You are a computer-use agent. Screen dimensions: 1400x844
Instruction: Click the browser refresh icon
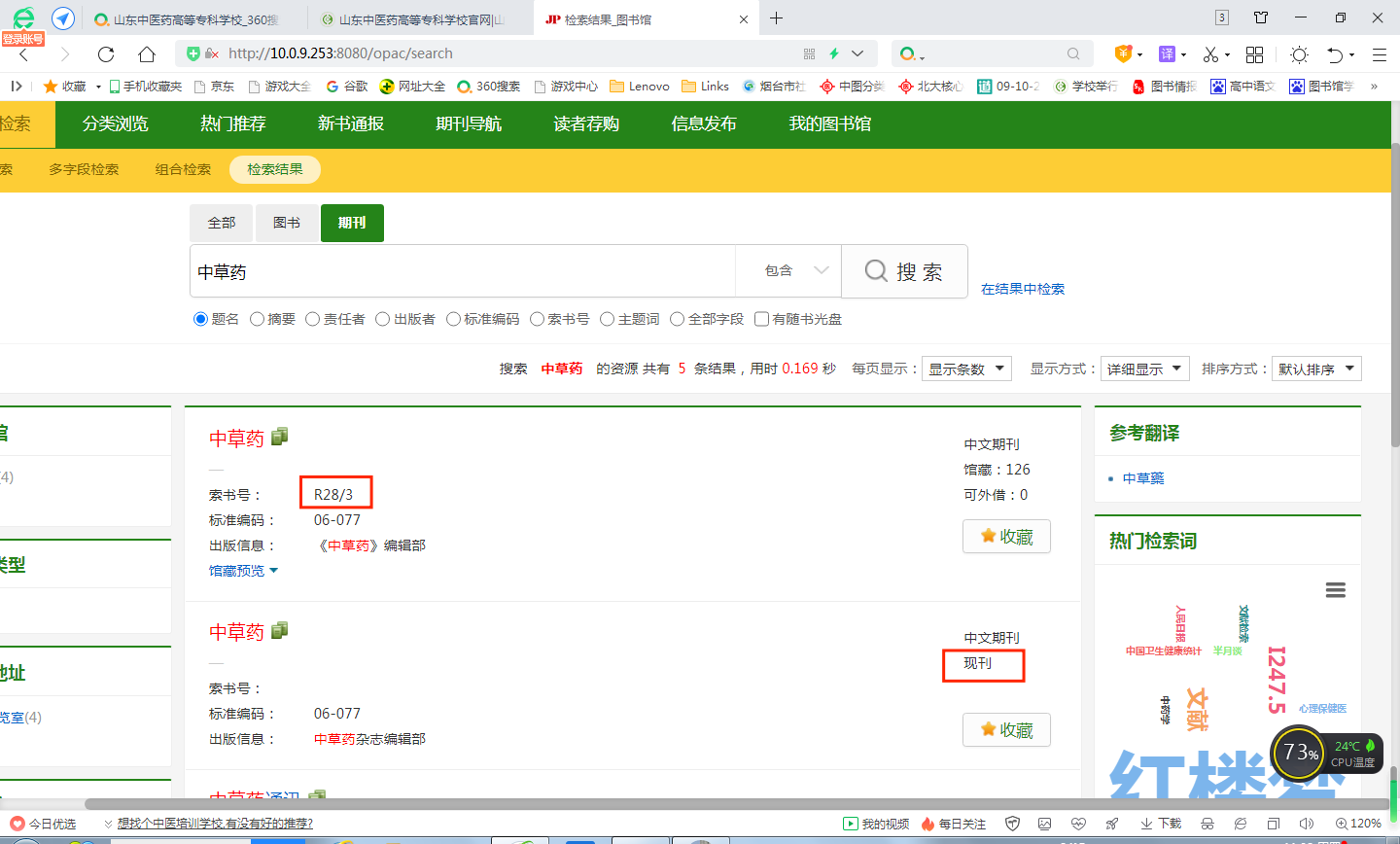(x=106, y=53)
